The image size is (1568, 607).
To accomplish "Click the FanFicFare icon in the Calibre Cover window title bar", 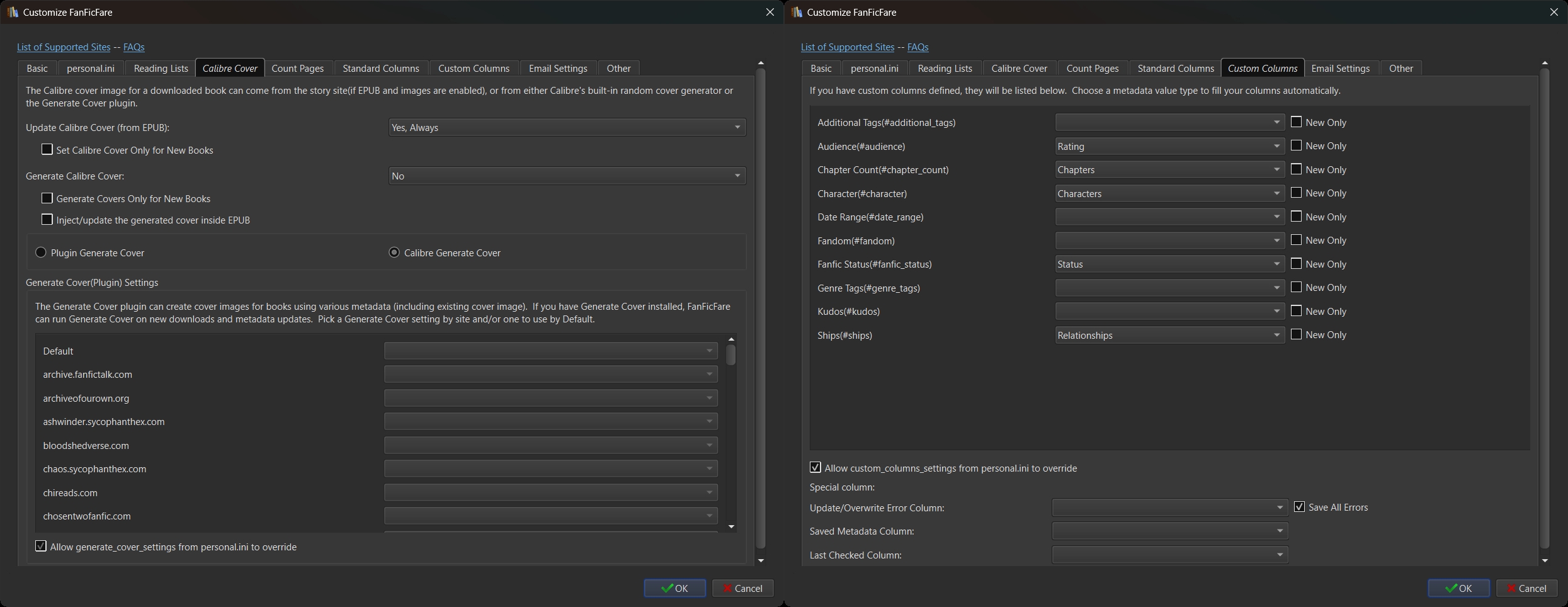I will coord(12,12).
